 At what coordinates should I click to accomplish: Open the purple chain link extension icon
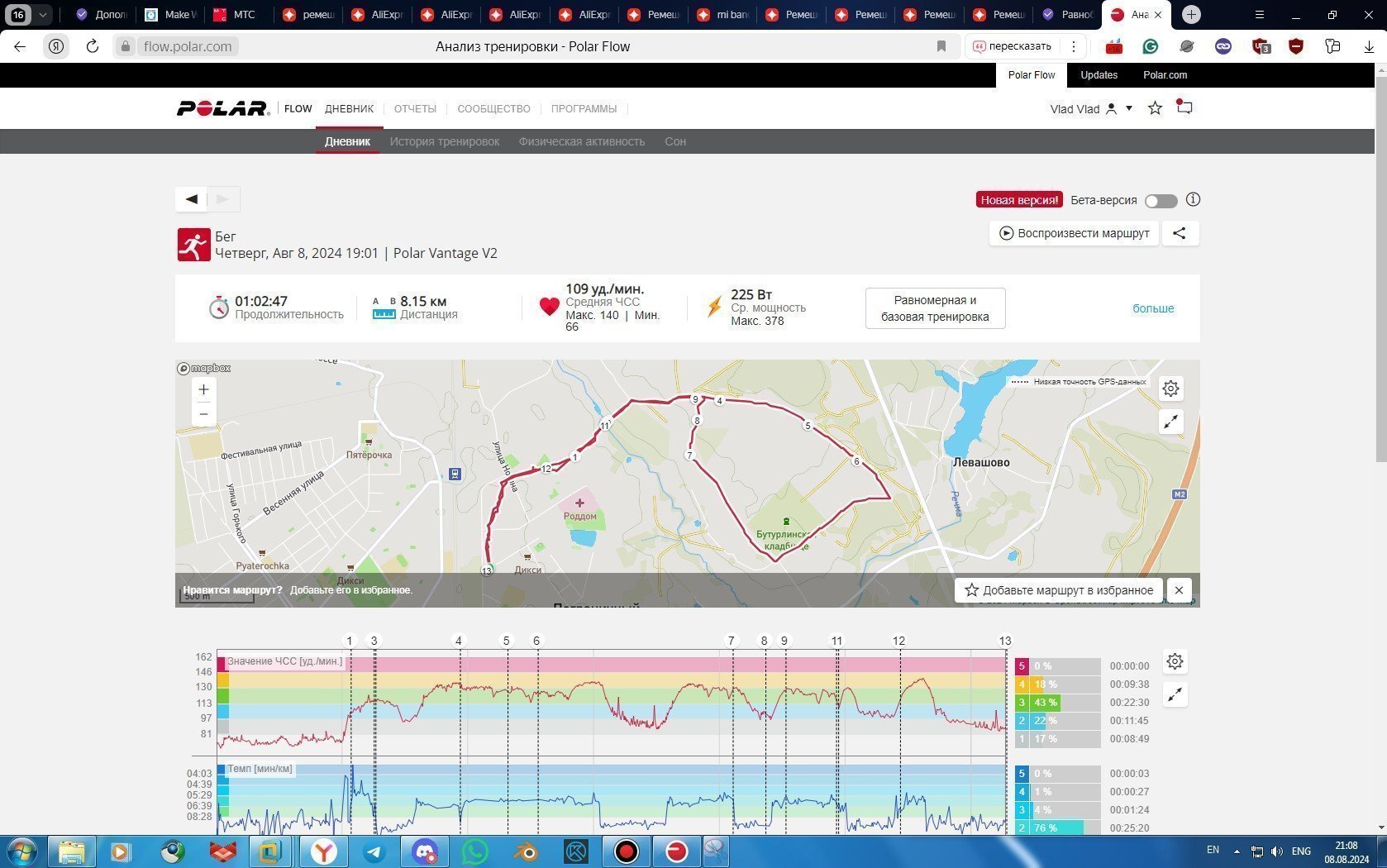pos(1223,46)
